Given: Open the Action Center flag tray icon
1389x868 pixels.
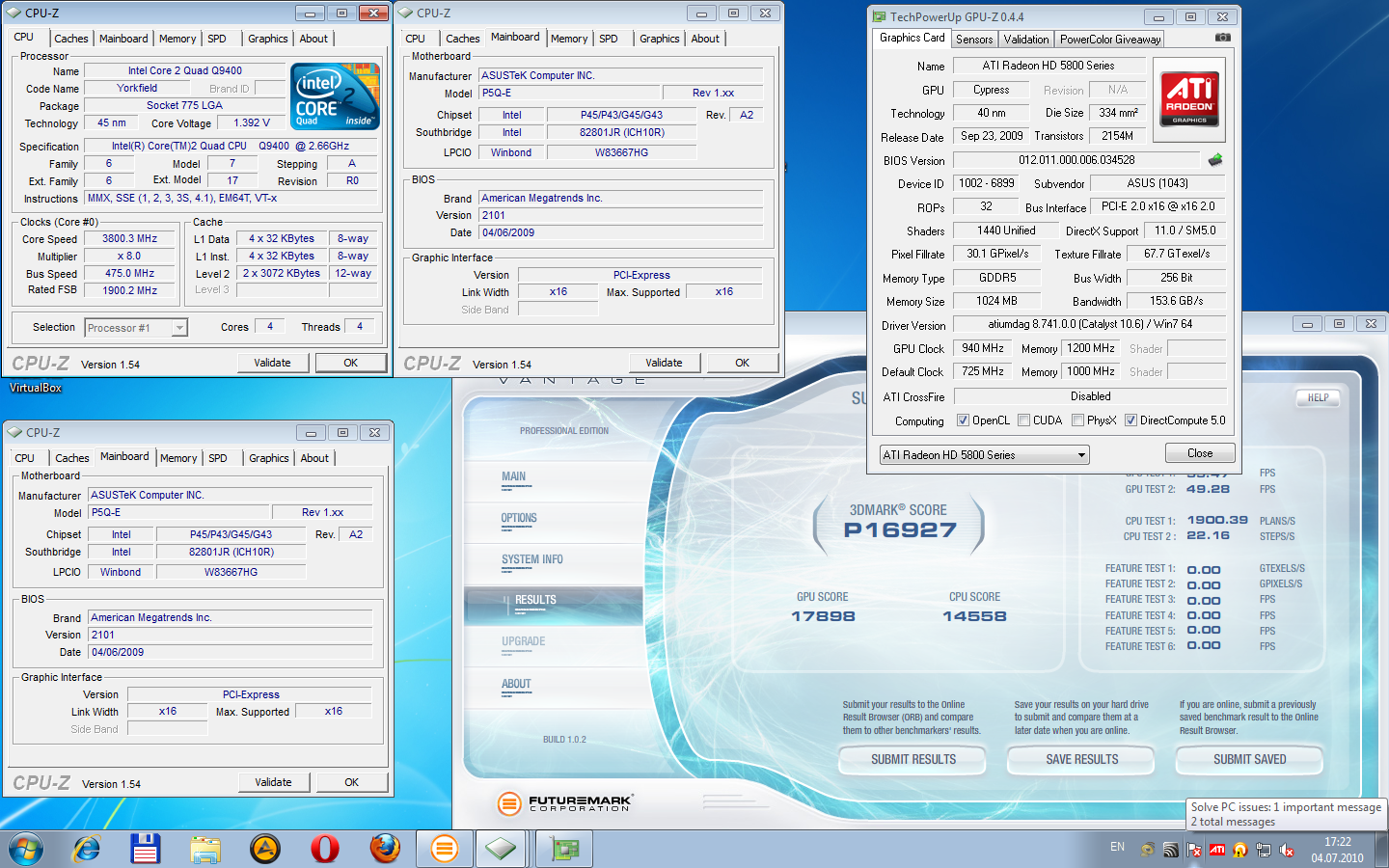Looking at the screenshot, I should (1194, 850).
